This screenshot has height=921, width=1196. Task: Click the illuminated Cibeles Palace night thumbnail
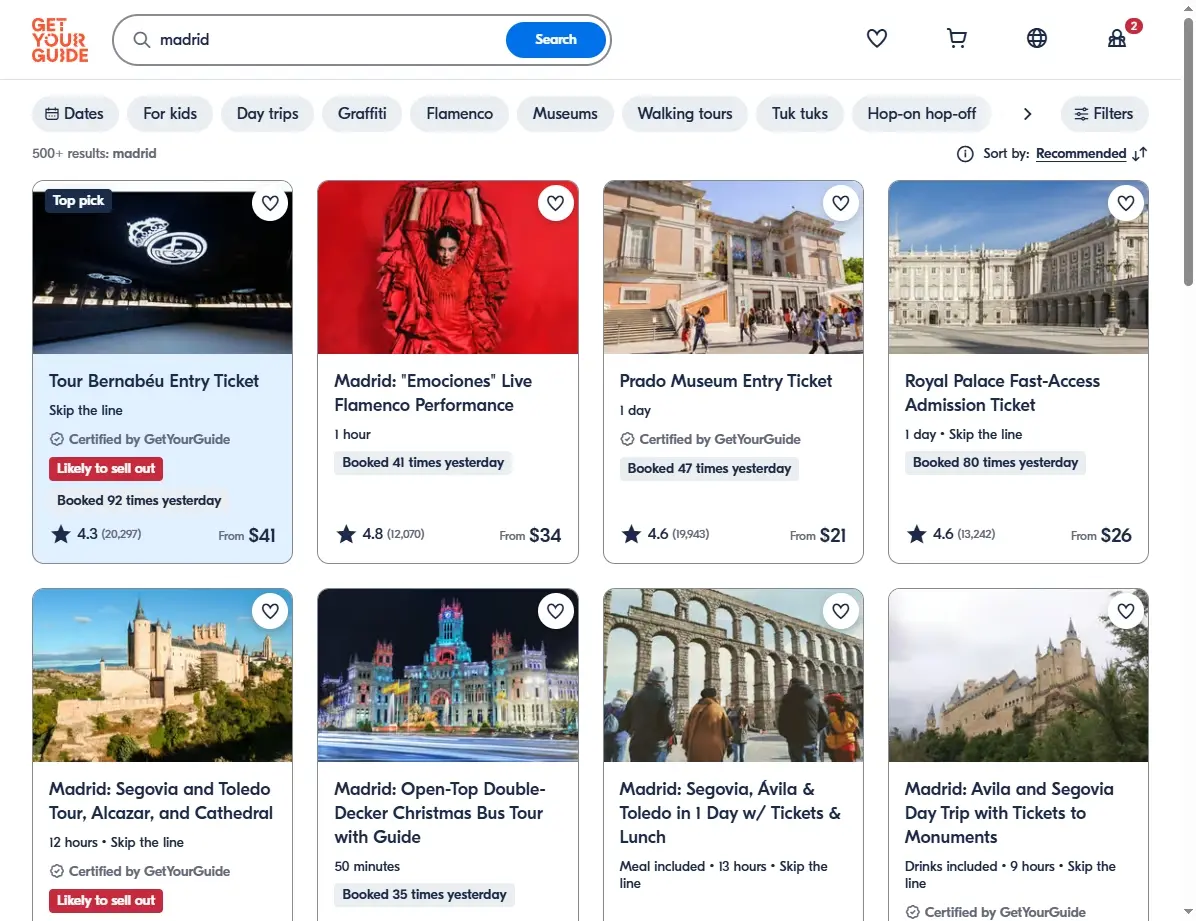tap(448, 675)
